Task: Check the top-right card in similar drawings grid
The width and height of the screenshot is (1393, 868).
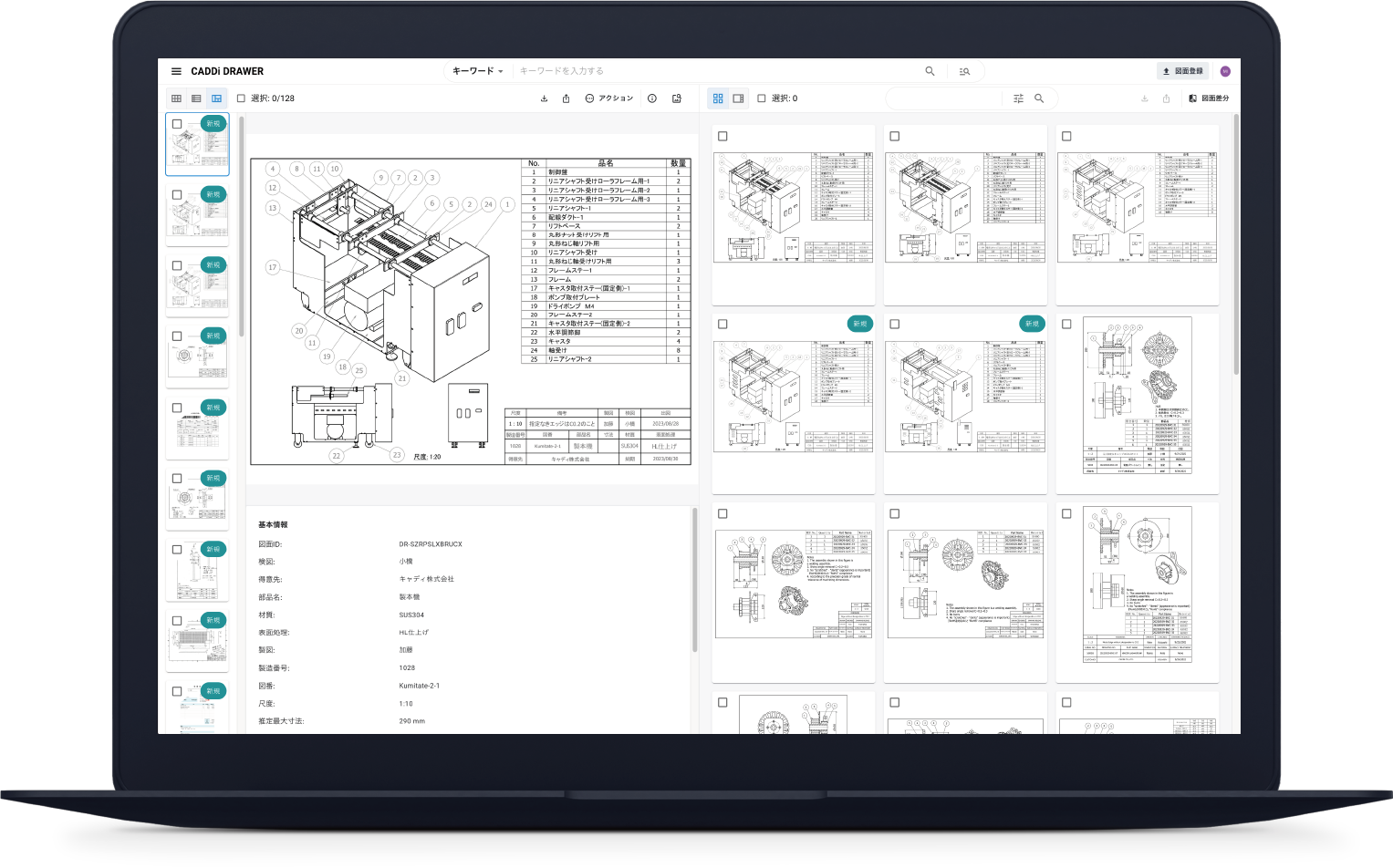Action: (1066, 137)
